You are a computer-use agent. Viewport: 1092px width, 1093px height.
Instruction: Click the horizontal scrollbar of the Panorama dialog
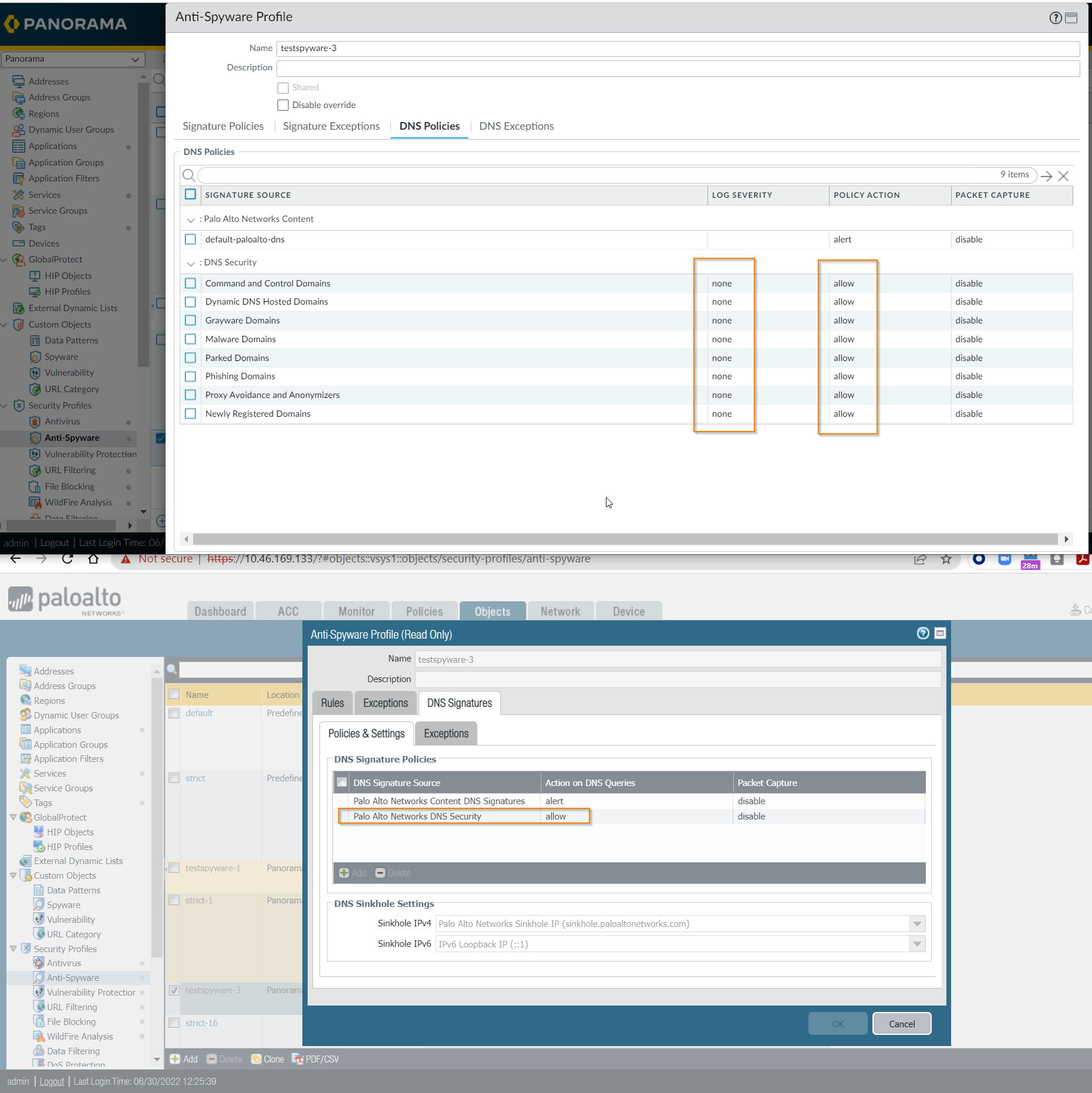click(625, 539)
